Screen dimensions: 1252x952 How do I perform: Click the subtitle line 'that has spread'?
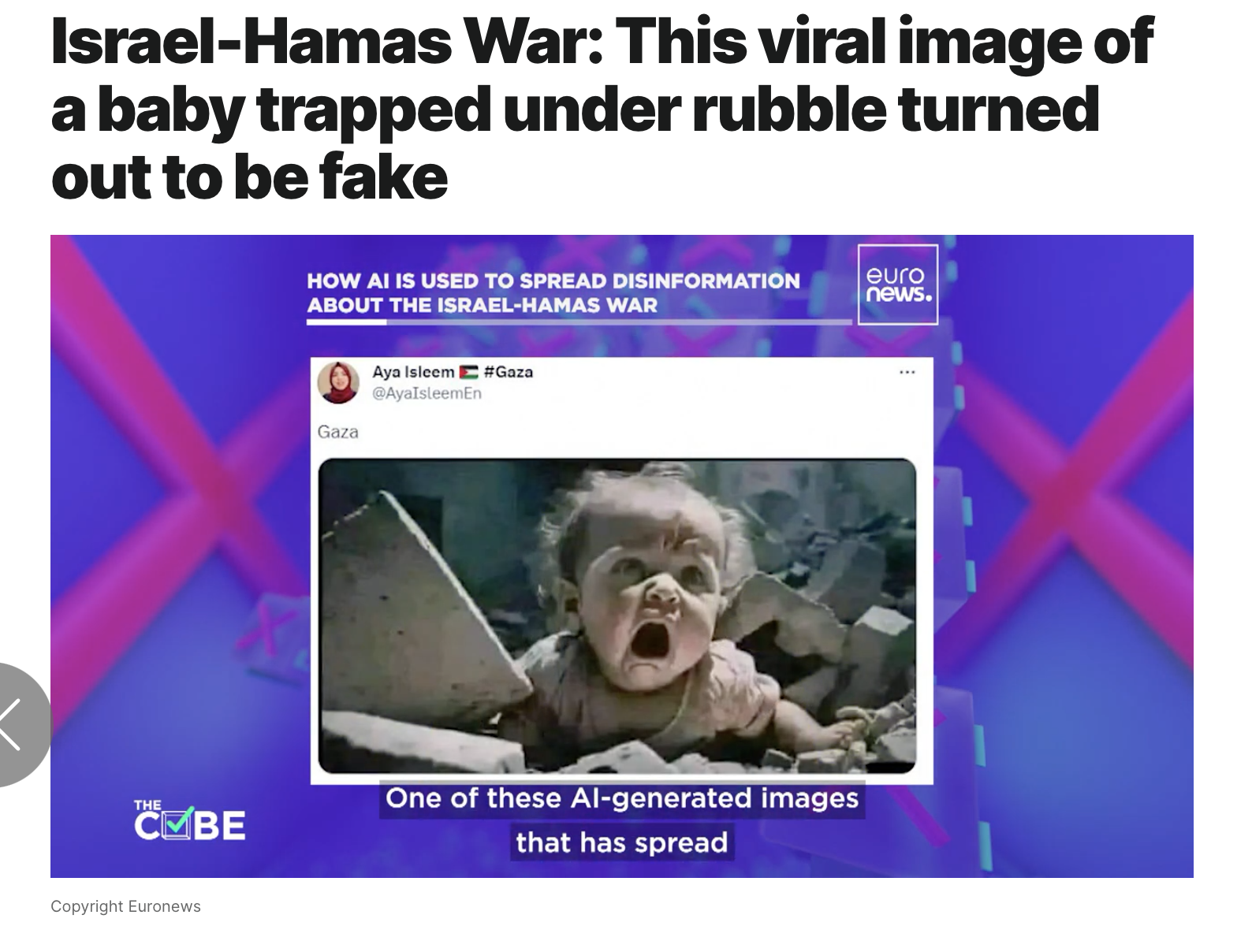622,842
